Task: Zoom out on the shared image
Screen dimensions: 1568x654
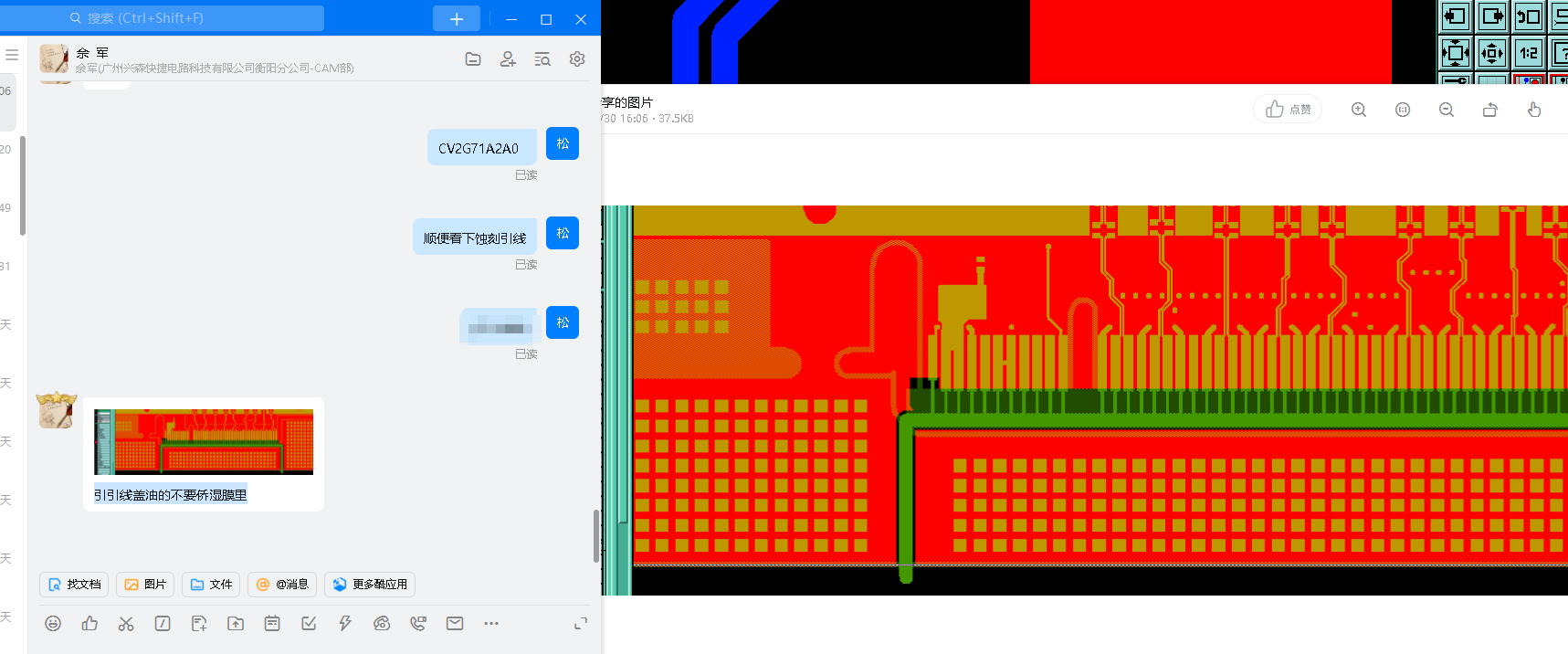Action: [x=1447, y=110]
